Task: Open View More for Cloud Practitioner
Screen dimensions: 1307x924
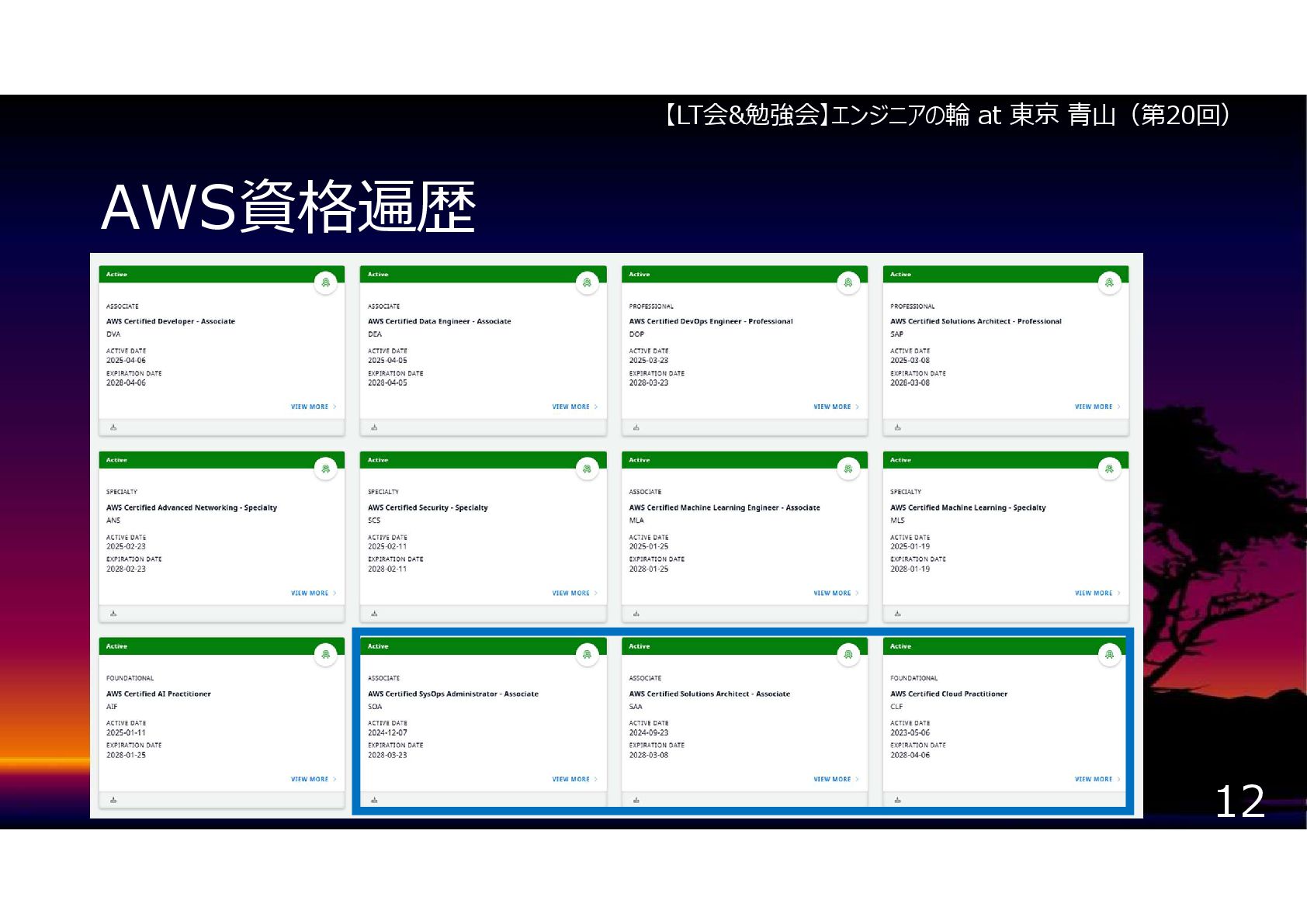Action: 1097,779
